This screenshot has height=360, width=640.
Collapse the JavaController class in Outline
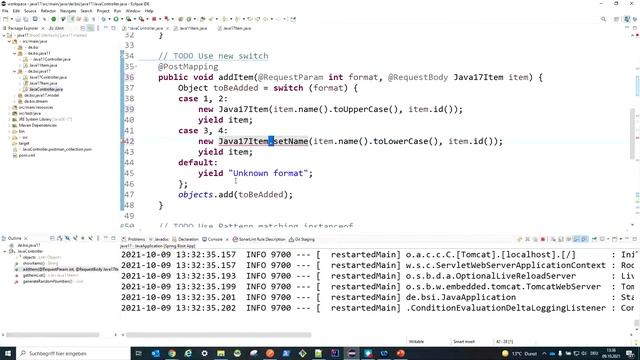5,251
